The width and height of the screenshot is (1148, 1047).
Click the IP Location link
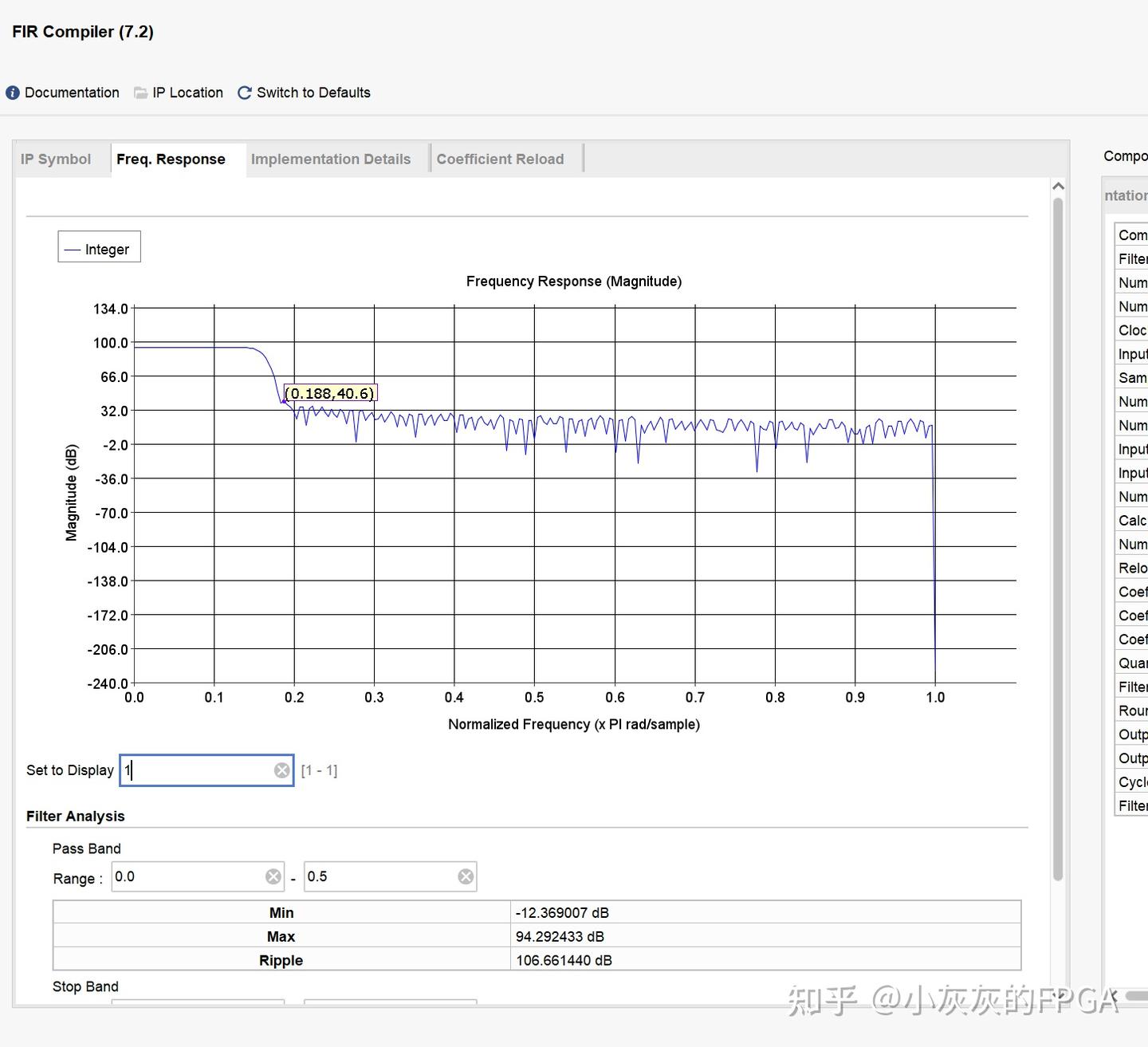[x=187, y=92]
